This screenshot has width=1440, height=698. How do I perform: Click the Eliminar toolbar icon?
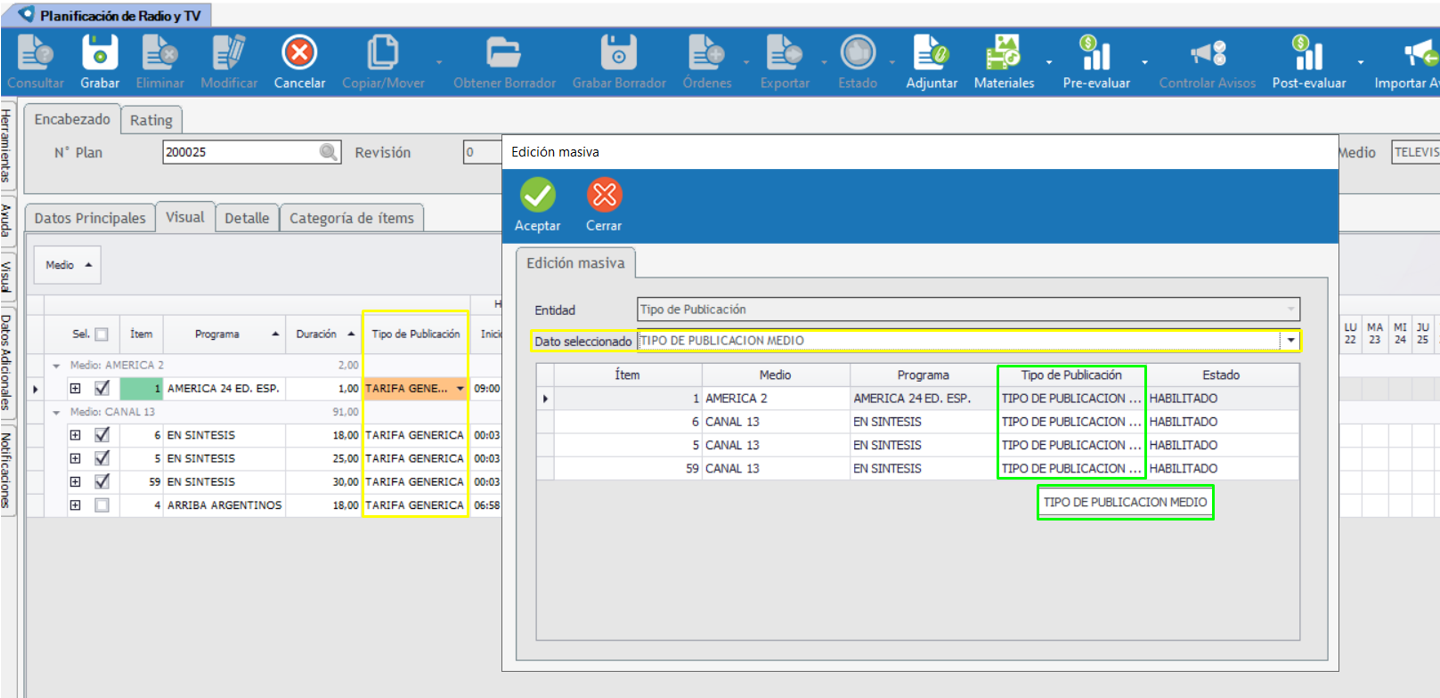coord(160,52)
